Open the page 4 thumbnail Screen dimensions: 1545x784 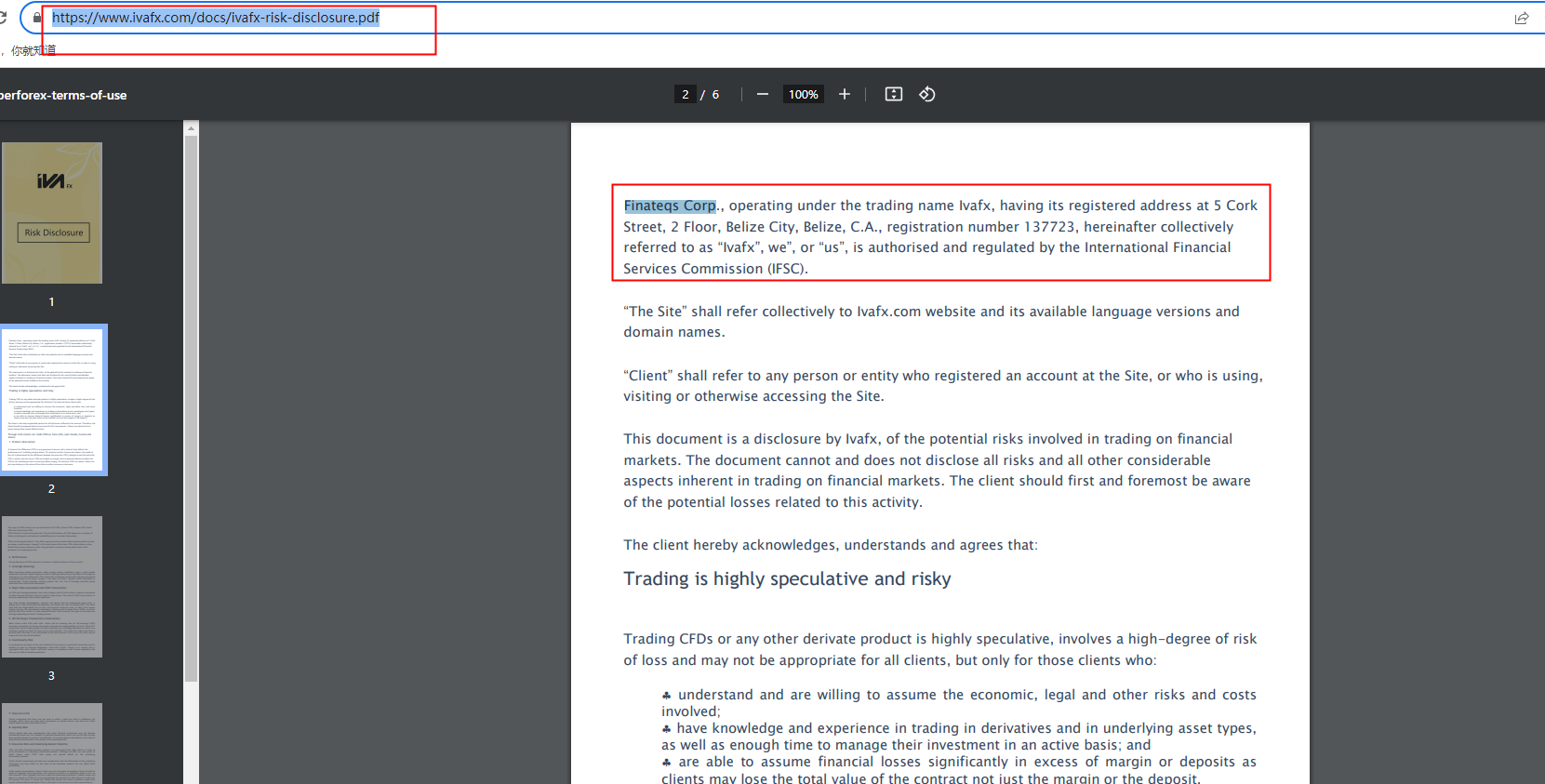52,744
